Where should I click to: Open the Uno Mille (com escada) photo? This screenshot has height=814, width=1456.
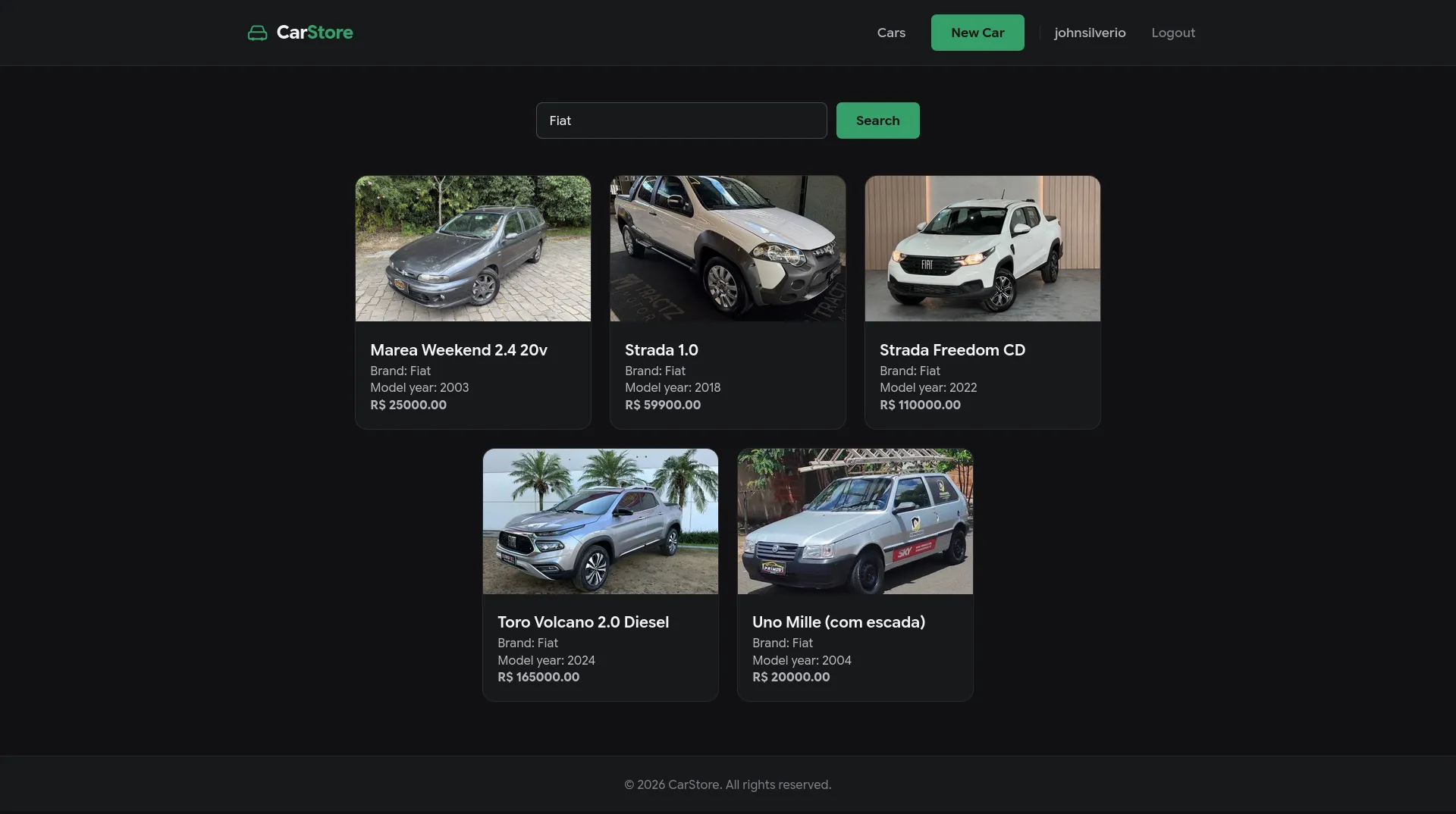click(855, 521)
